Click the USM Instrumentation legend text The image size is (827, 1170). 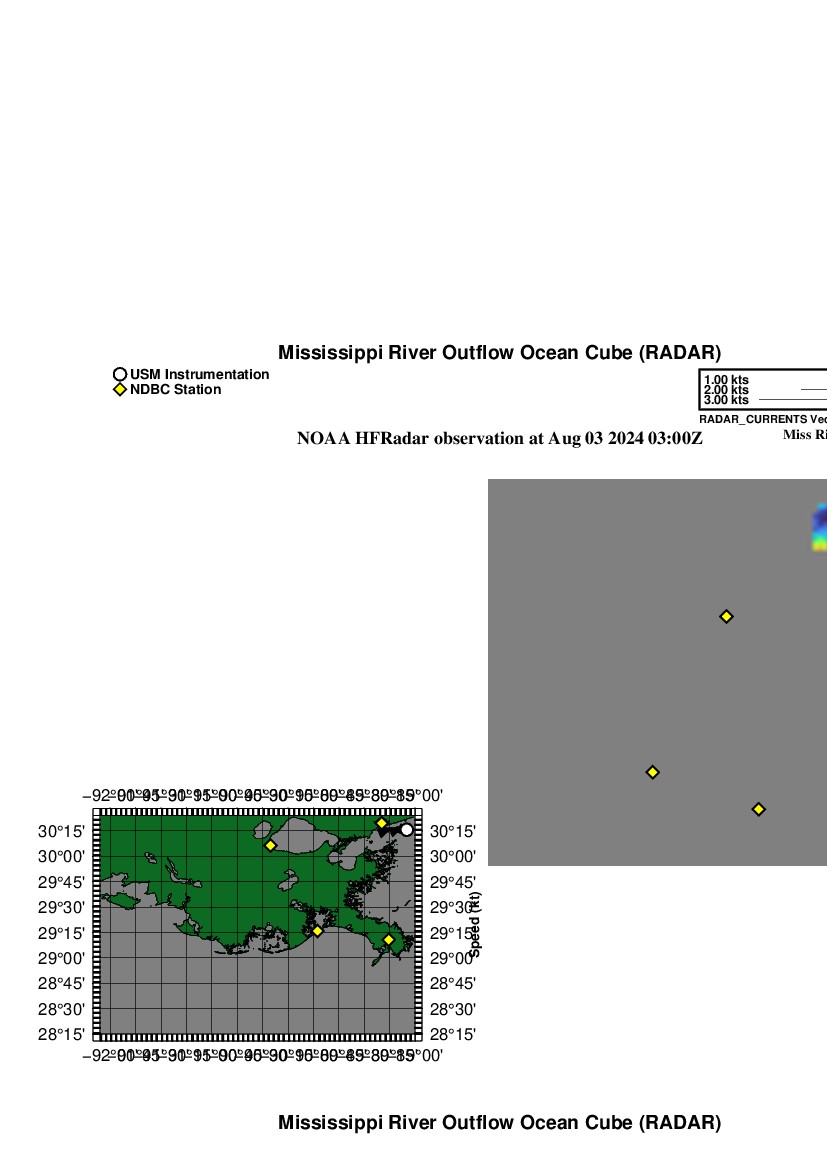point(199,374)
